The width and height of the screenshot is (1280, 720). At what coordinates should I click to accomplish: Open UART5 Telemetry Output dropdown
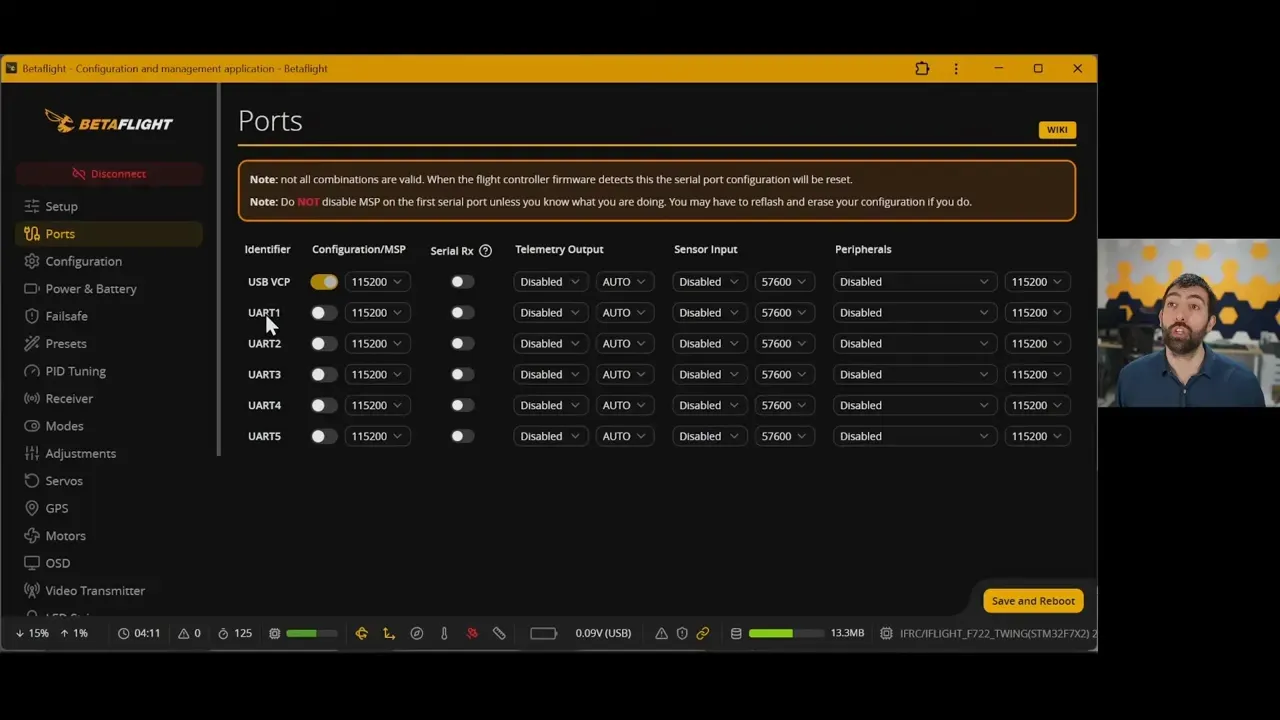[x=550, y=437]
